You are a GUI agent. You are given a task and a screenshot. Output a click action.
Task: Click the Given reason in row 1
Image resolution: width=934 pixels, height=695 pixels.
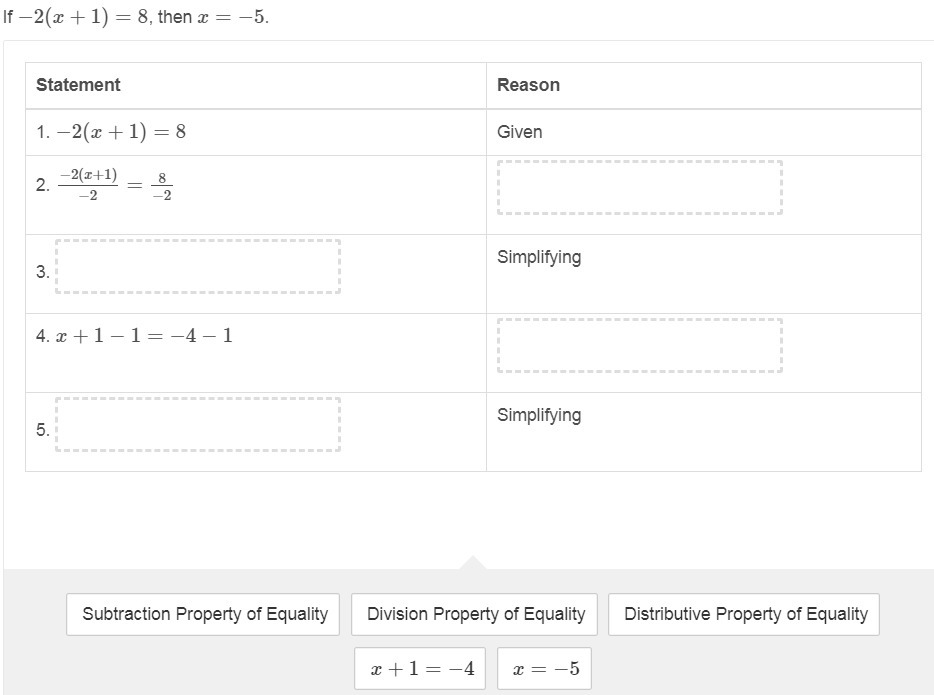pyautogui.click(x=520, y=132)
